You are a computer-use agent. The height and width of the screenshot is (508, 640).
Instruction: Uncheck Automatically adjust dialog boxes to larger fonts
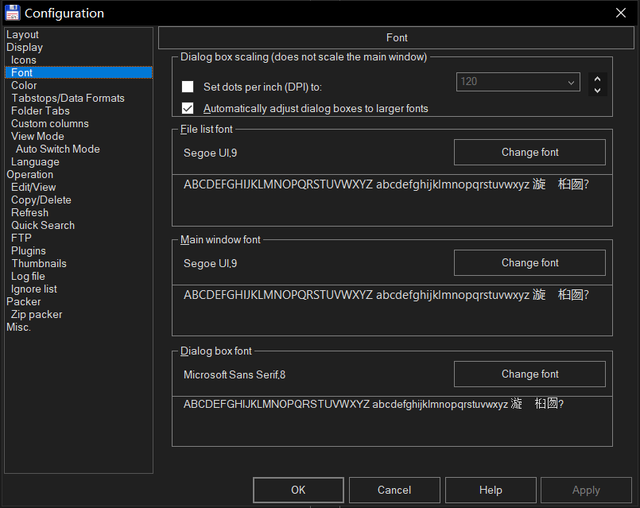(187, 108)
